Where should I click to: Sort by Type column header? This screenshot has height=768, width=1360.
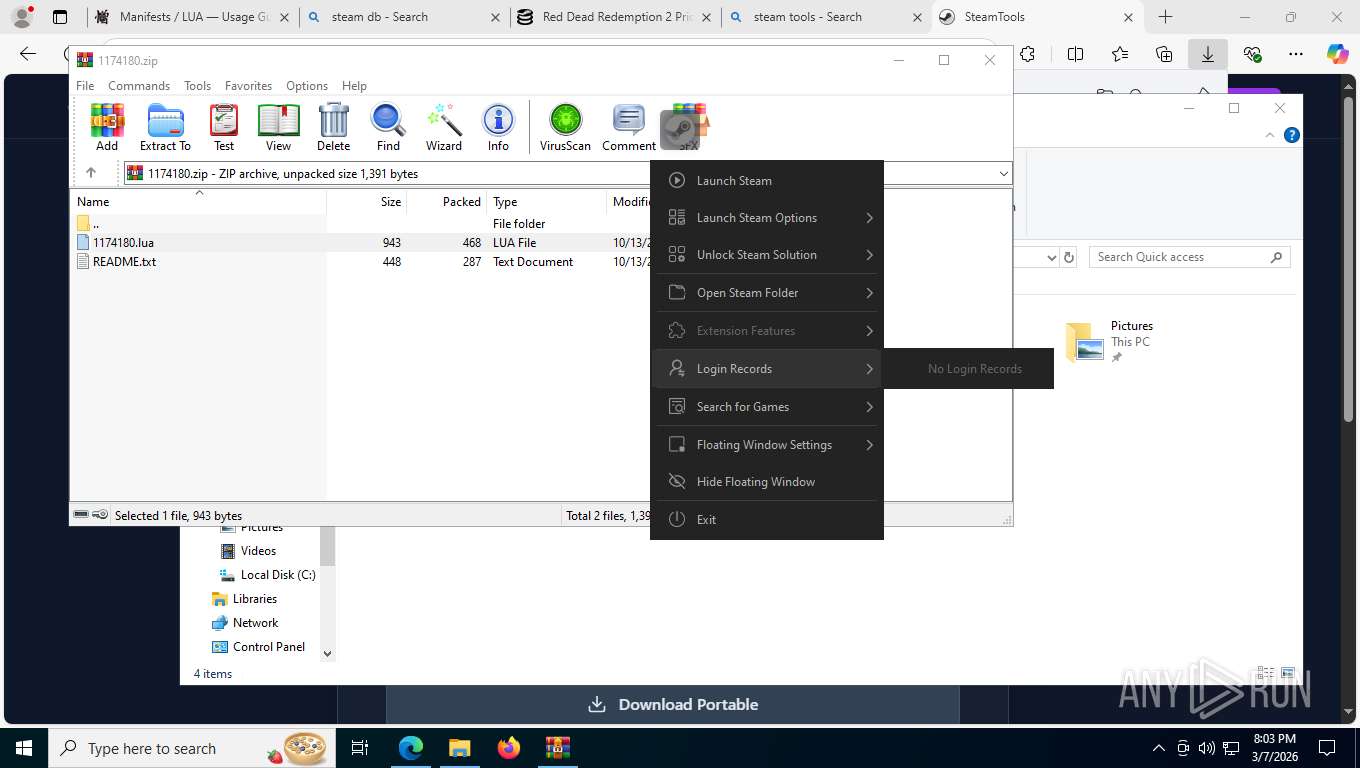click(546, 201)
